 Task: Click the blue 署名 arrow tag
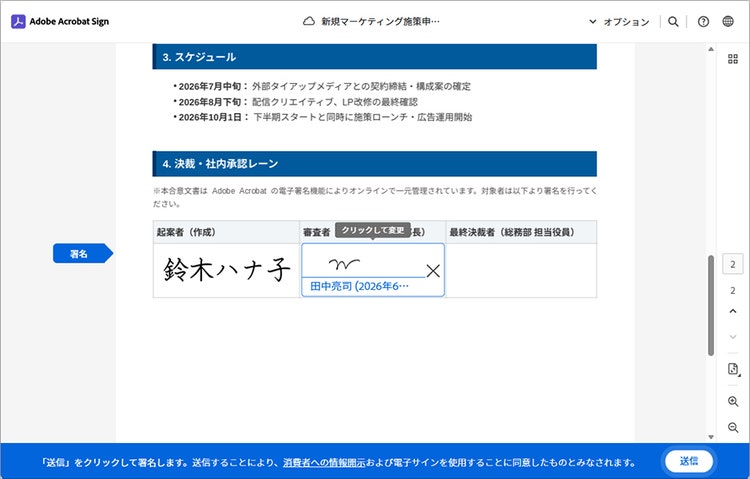(x=83, y=254)
